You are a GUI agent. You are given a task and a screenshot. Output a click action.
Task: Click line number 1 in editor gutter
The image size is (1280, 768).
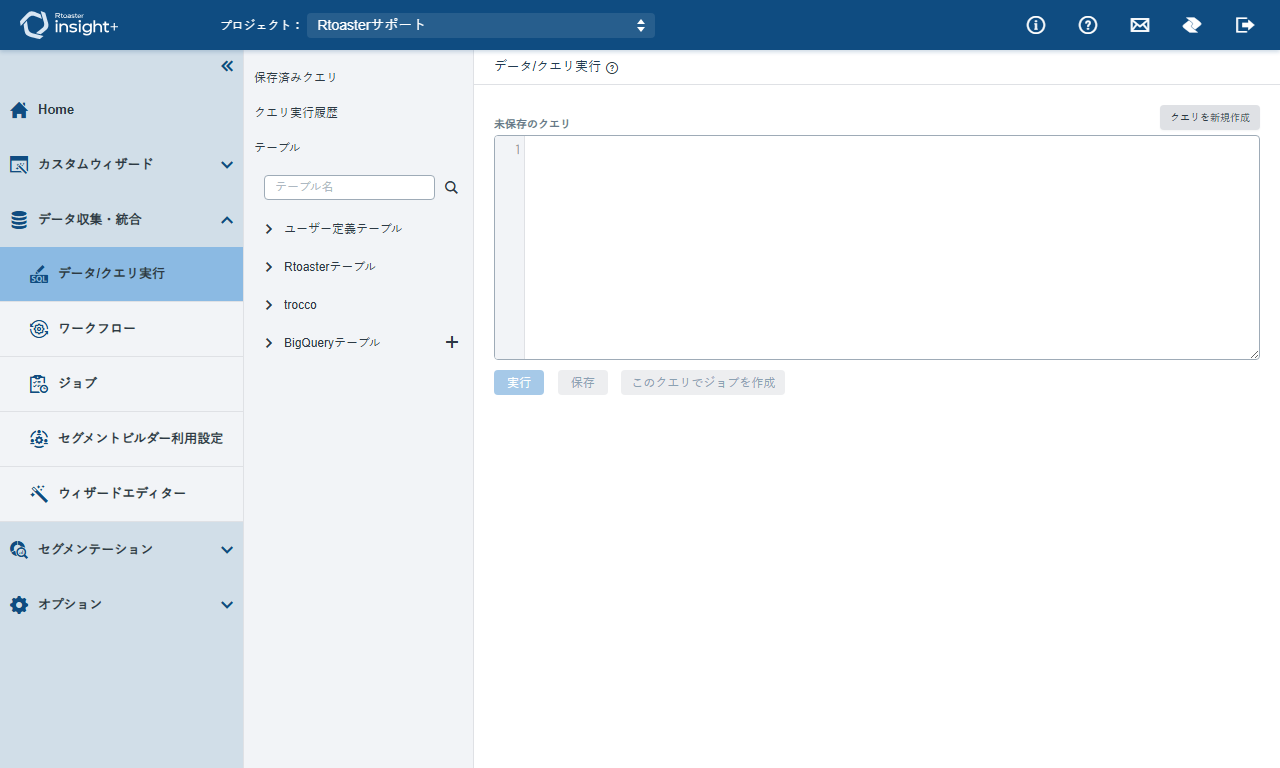pyautogui.click(x=517, y=150)
